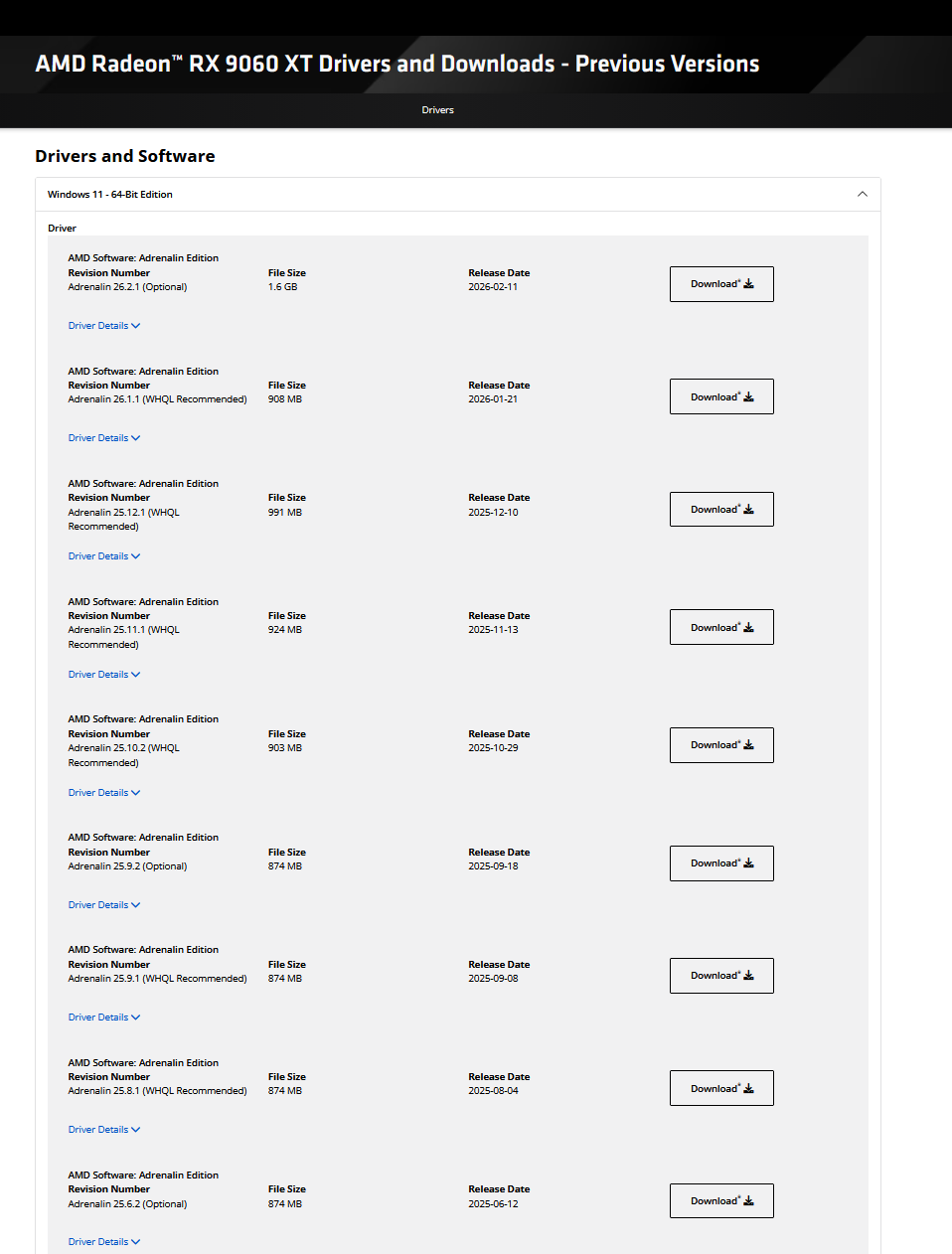Download Adrenalin 25.9.1 WHQL driver
Image resolution: width=952 pixels, height=1254 pixels.
coord(721,976)
